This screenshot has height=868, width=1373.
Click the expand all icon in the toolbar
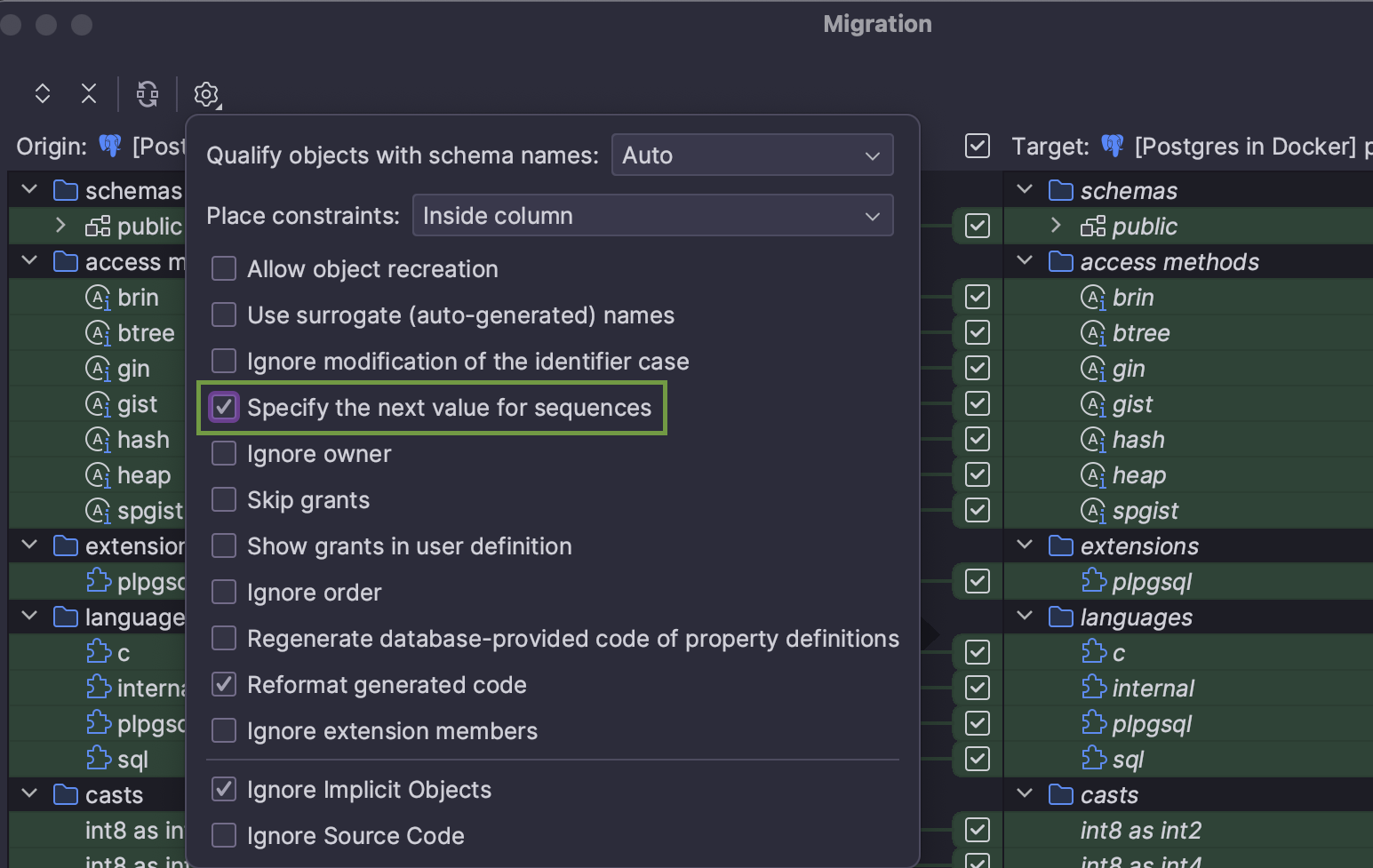click(x=42, y=93)
